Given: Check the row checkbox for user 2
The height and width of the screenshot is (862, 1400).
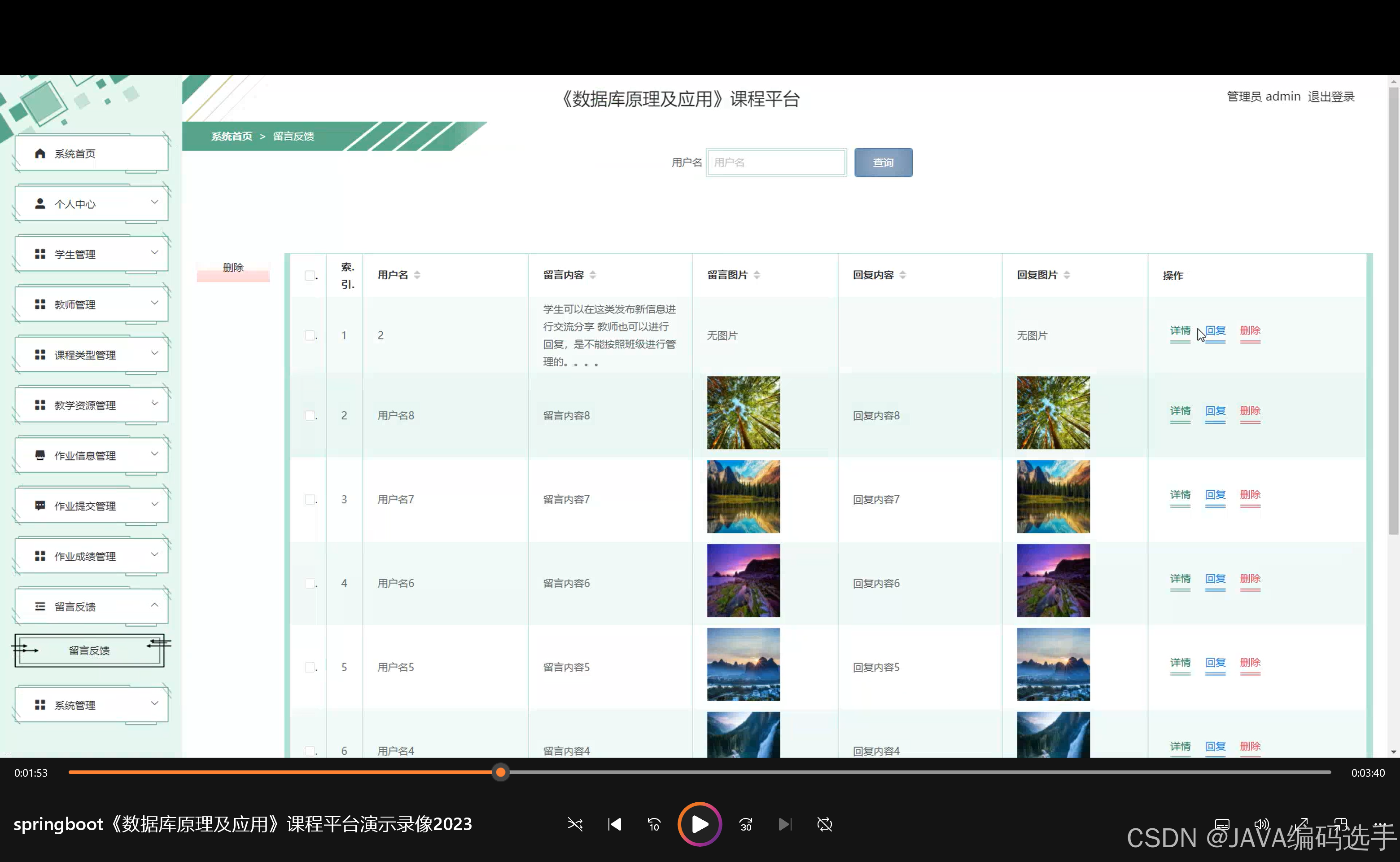Looking at the screenshot, I should 310,335.
